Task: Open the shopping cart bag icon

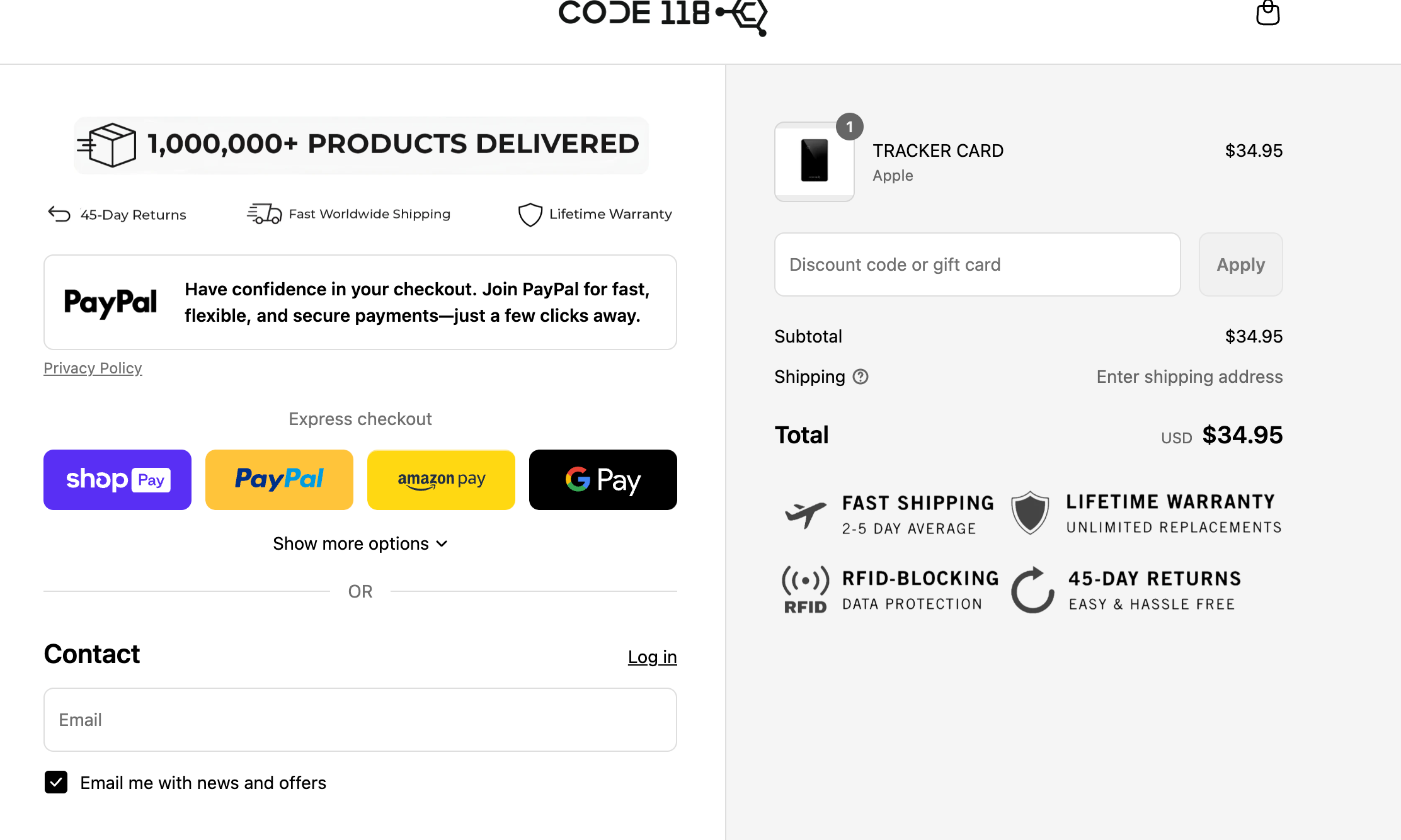Action: 1267,14
